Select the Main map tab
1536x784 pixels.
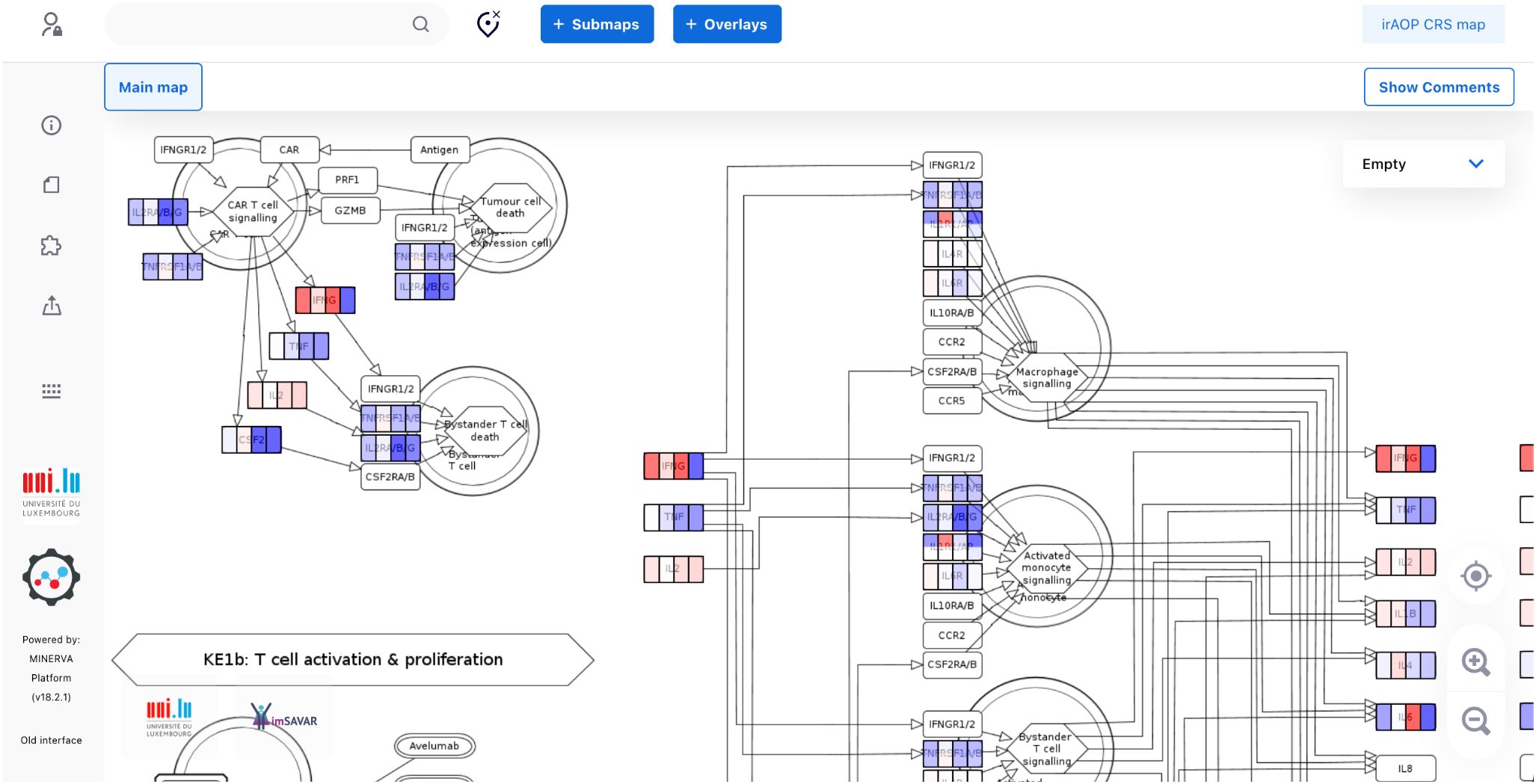pos(153,87)
